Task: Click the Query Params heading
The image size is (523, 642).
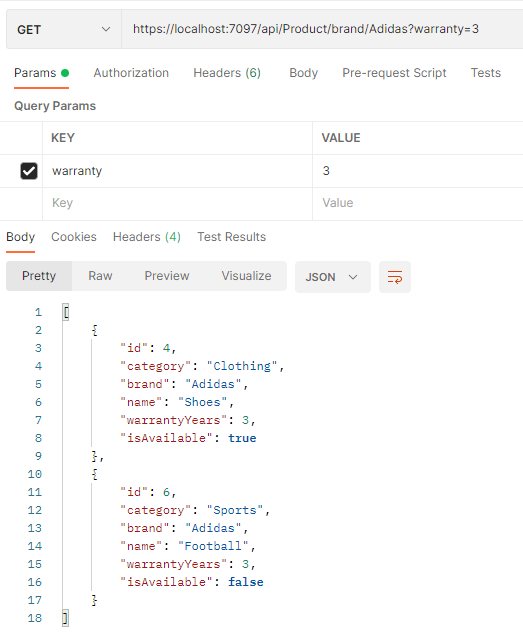Action: point(55,106)
